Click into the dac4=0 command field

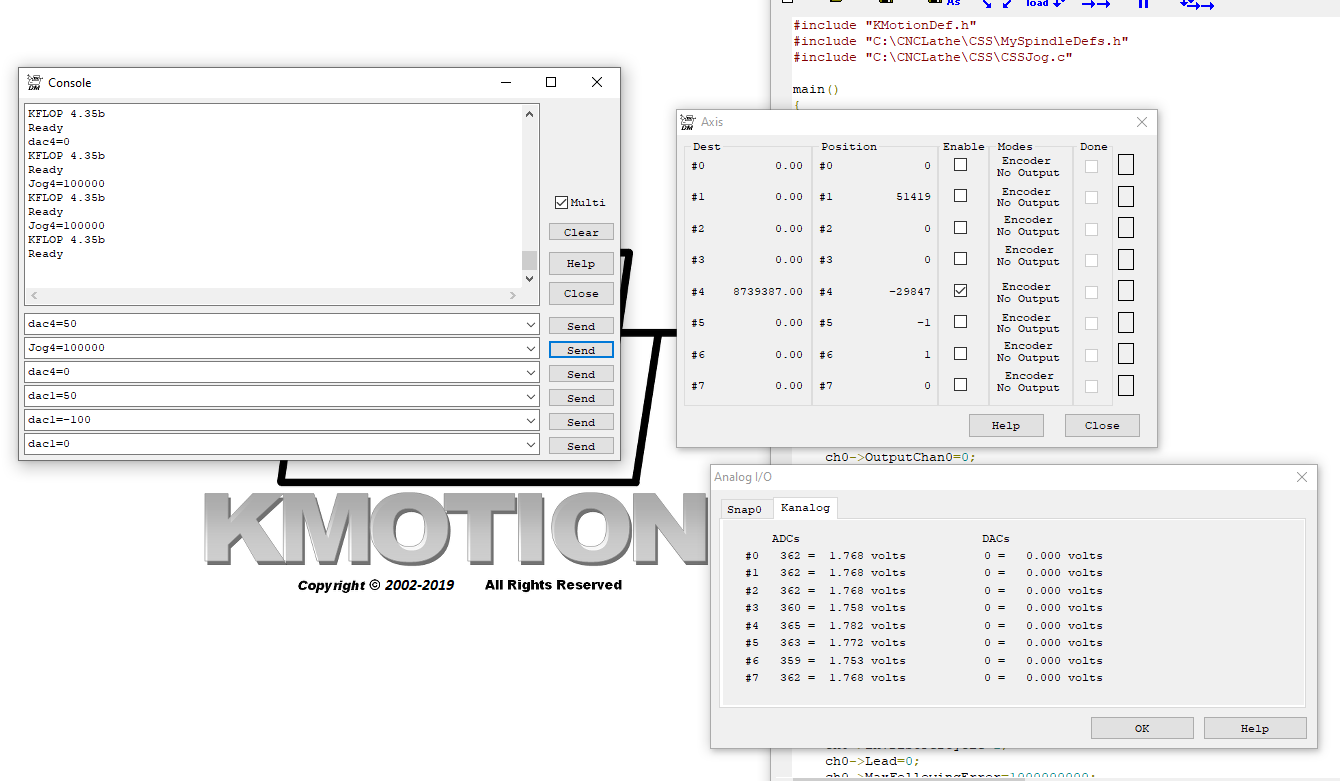pos(270,372)
